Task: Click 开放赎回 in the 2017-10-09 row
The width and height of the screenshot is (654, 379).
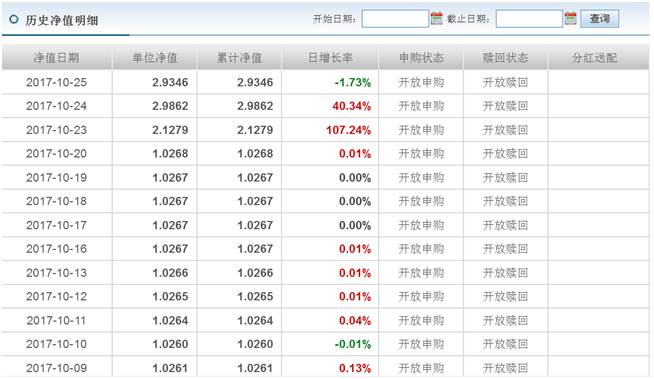Action: (x=506, y=368)
